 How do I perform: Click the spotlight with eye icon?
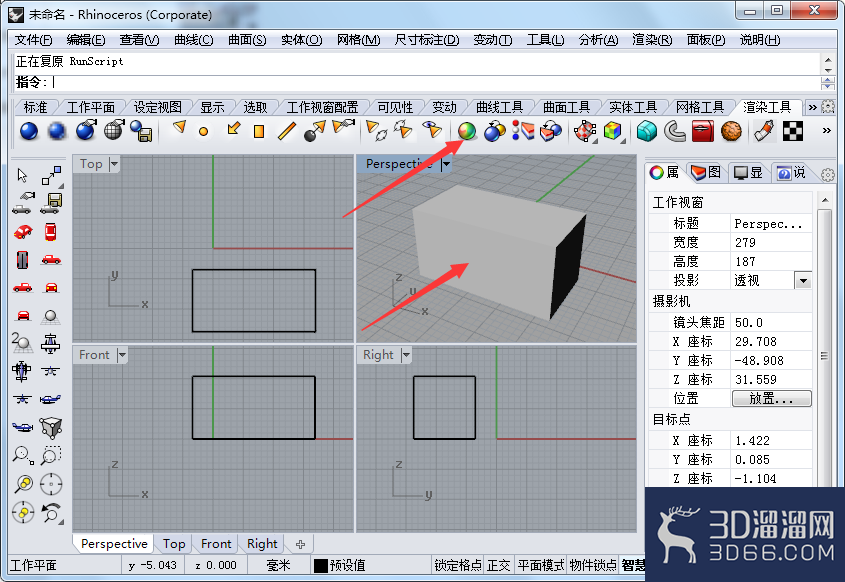tap(432, 130)
